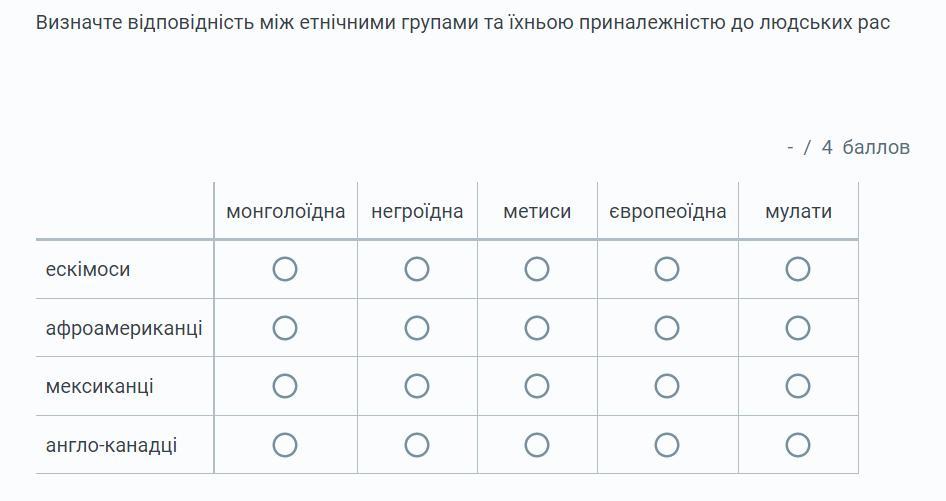Pick негроїдна for англо-канадці
The width and height of the screenshot is (946, 501).
[417, 445]
